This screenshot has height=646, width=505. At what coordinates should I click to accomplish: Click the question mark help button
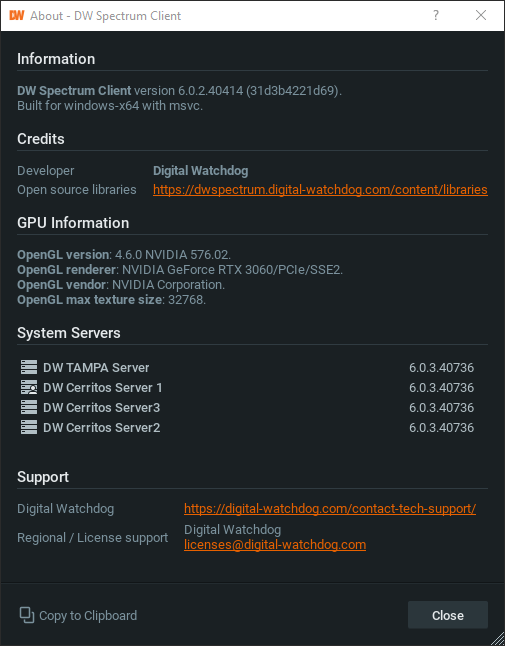tap(435, 16)
